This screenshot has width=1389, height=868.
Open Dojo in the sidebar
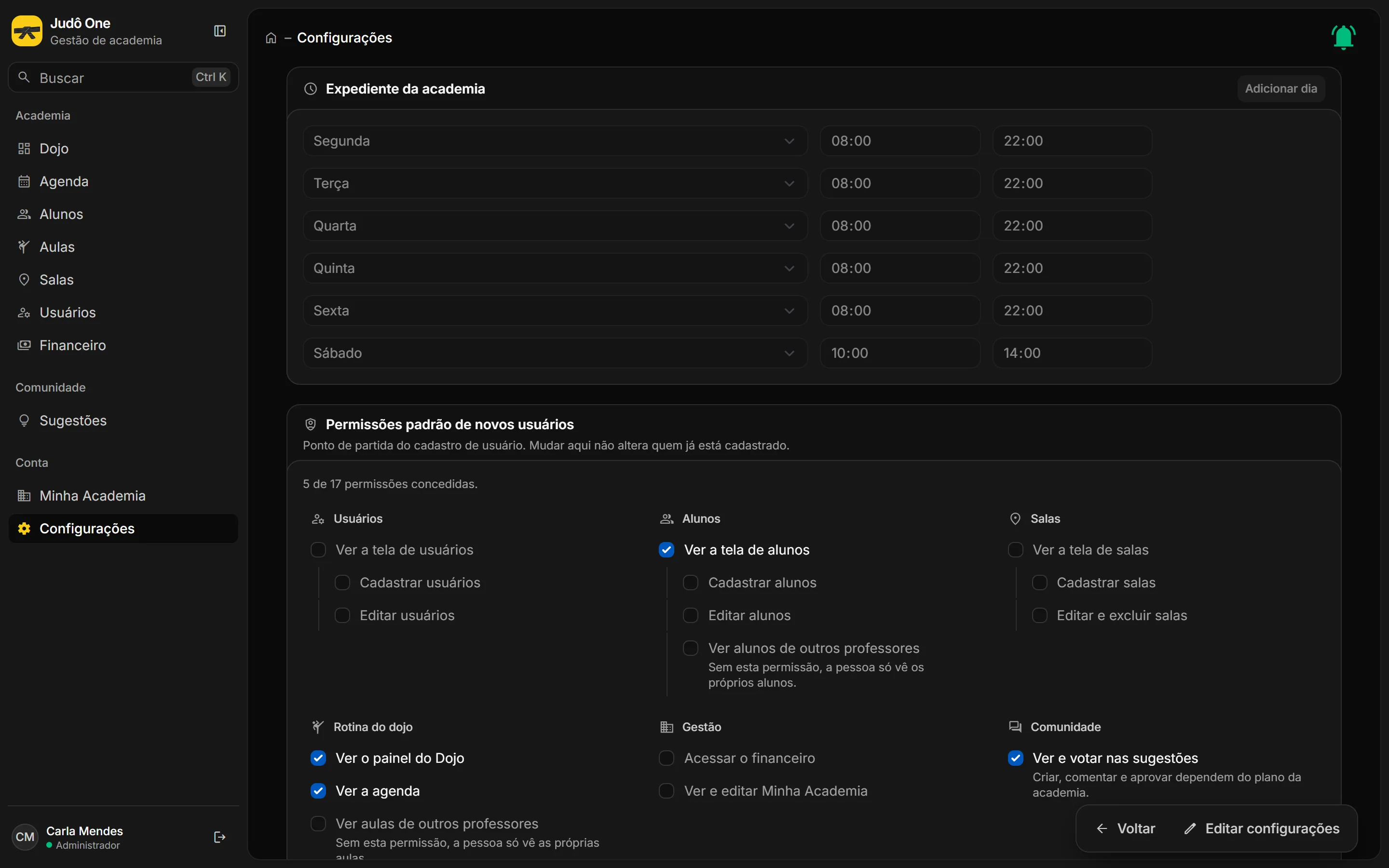(x=123, y=149)
